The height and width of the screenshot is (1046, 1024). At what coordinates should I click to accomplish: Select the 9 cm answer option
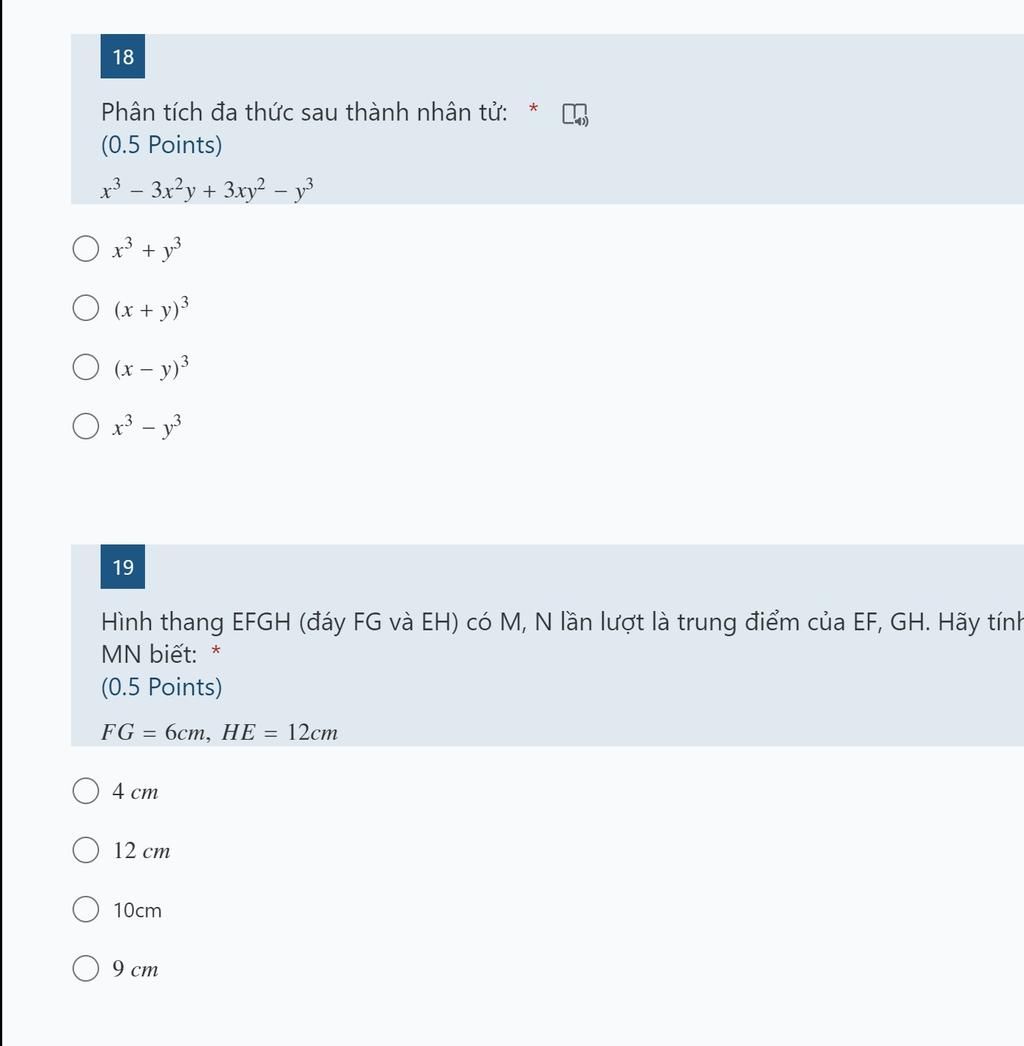86,969
